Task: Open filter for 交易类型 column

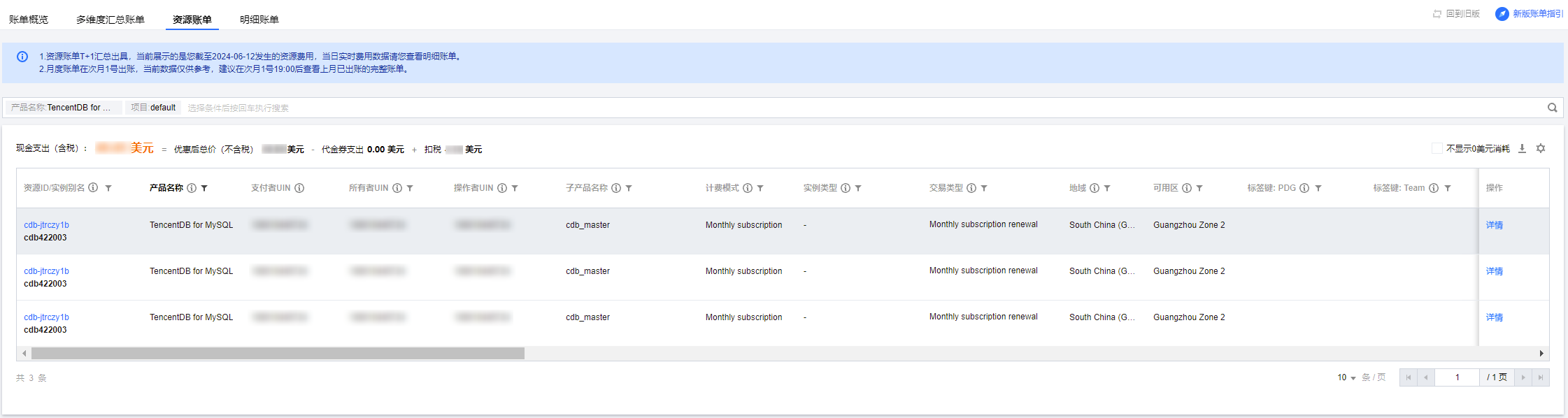Action: pyautogui.click(x=984, y=188)
